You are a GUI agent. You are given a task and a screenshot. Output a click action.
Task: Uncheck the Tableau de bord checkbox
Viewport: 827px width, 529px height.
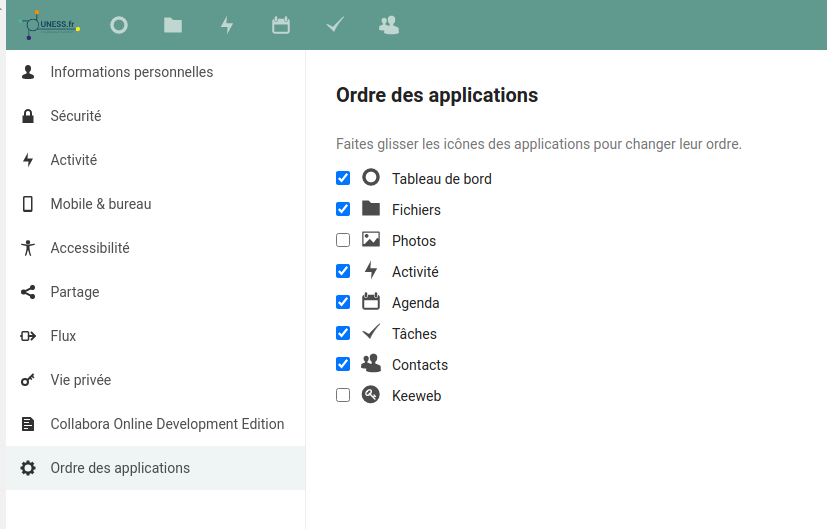point(343,178)
